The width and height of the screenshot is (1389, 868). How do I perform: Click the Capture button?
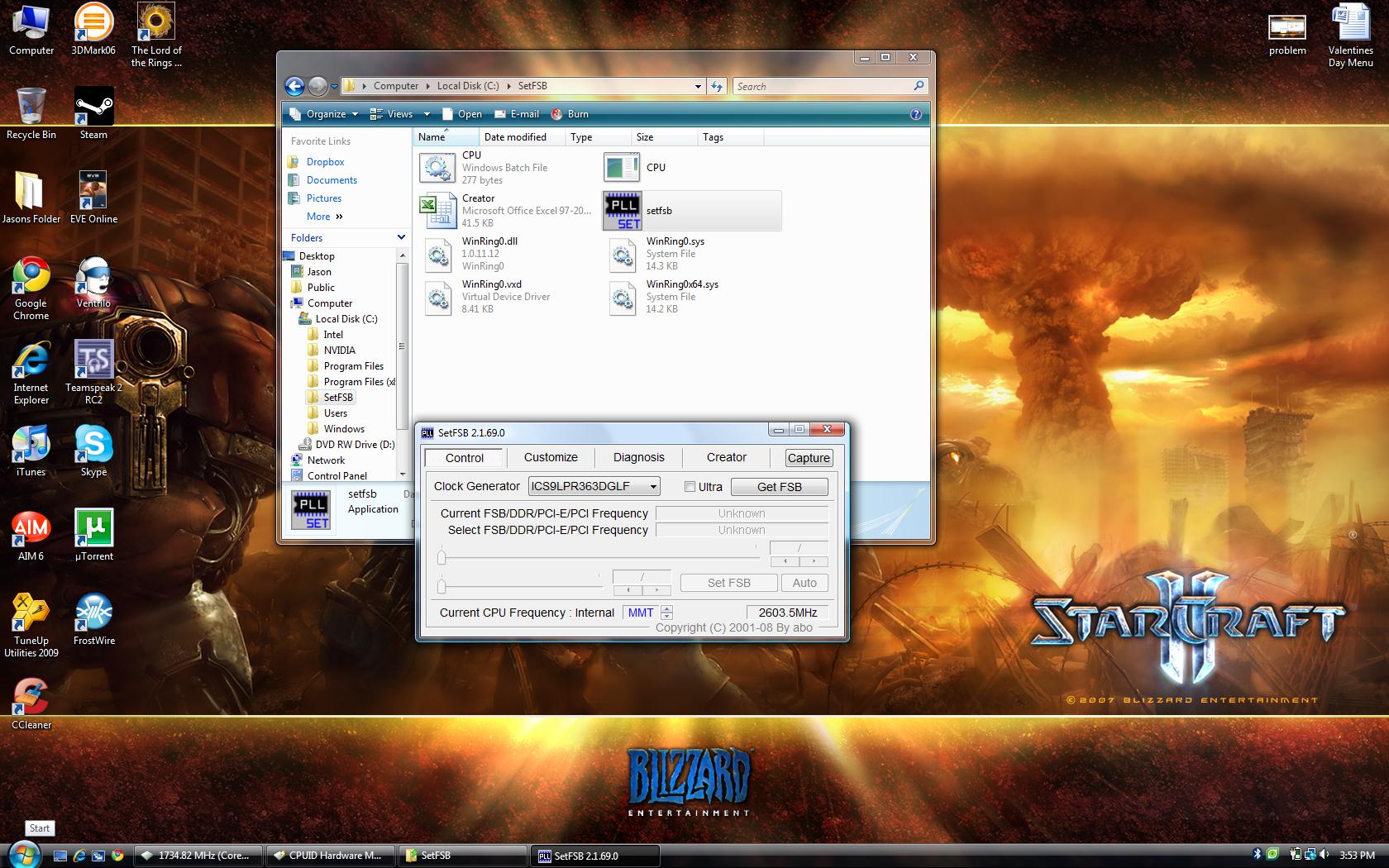pyautogui.click(x=809, y=458)
